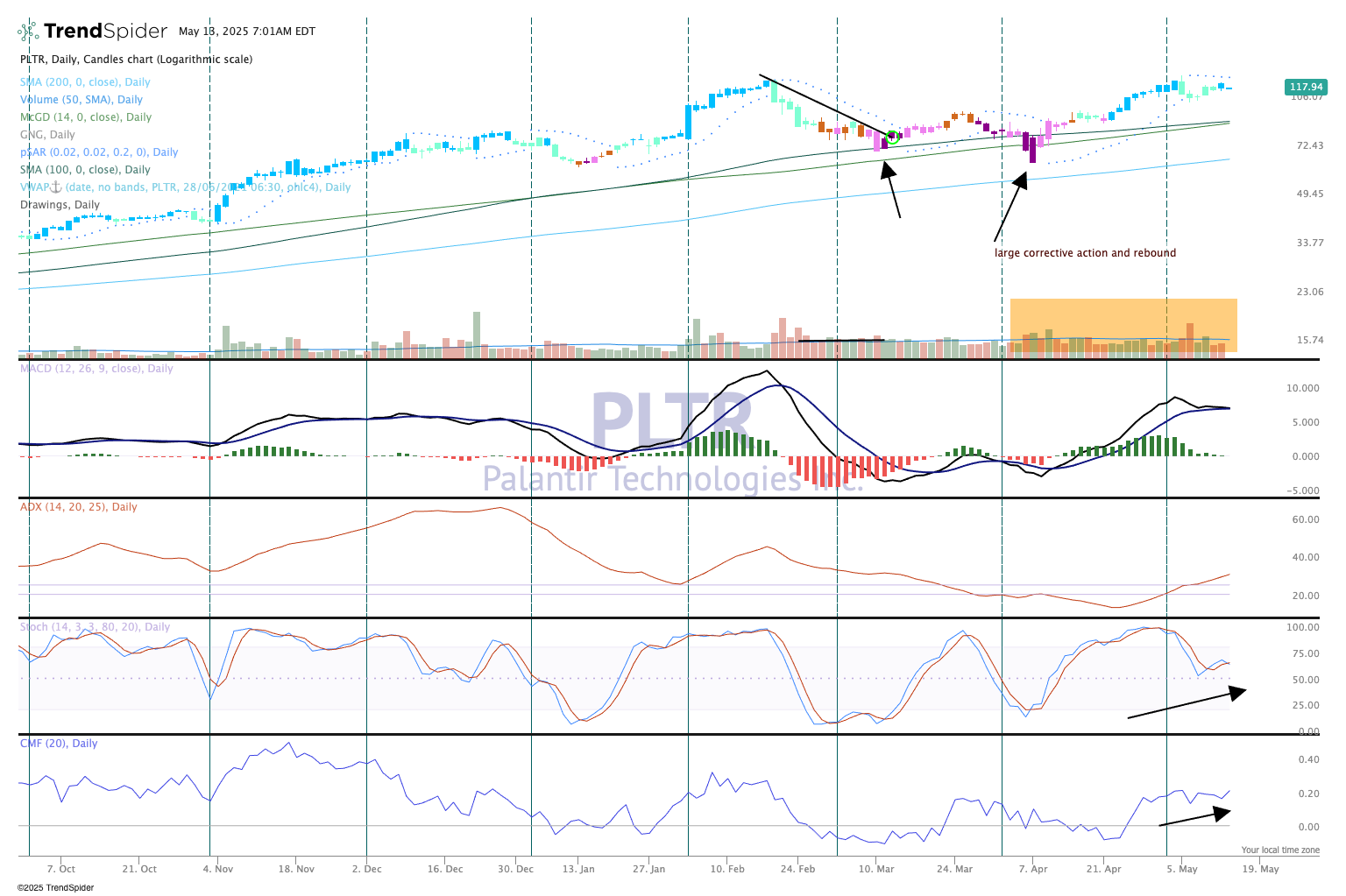Click the arrow drawn on CMF panel
Viewport: 1346px width, 896px height.
coord(1194,818)
